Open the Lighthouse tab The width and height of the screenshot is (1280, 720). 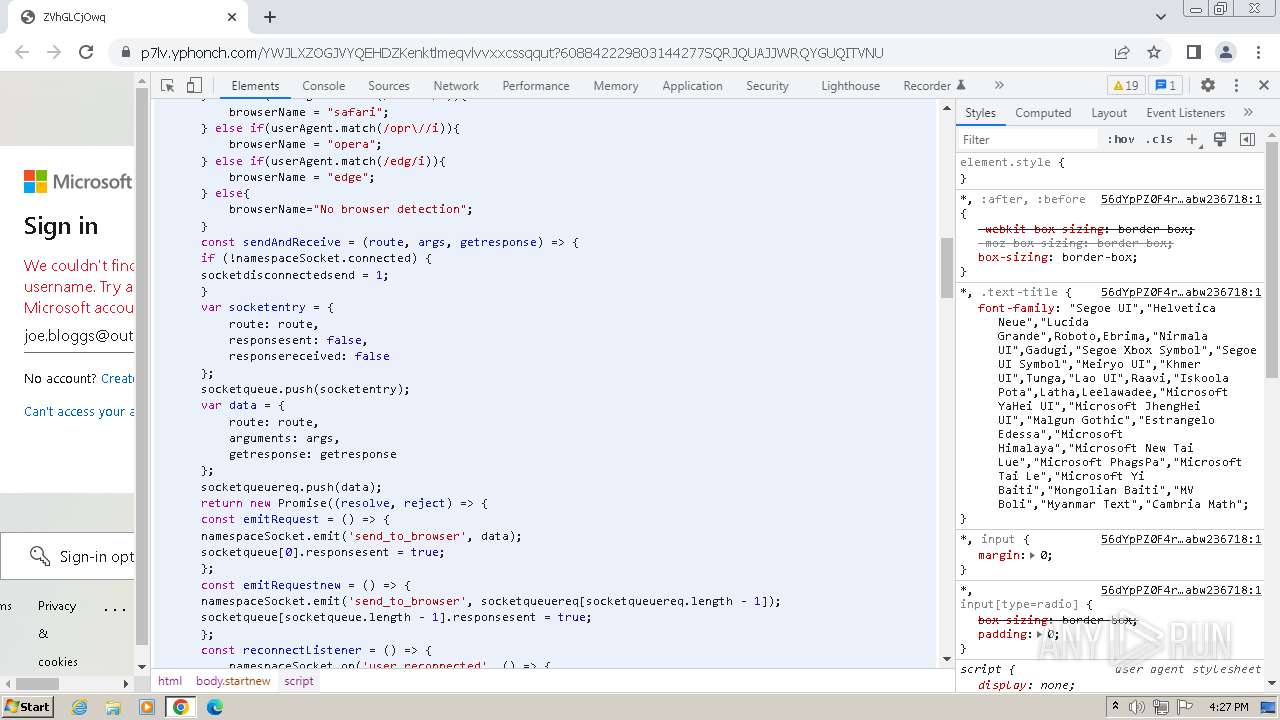pos(851,86)
